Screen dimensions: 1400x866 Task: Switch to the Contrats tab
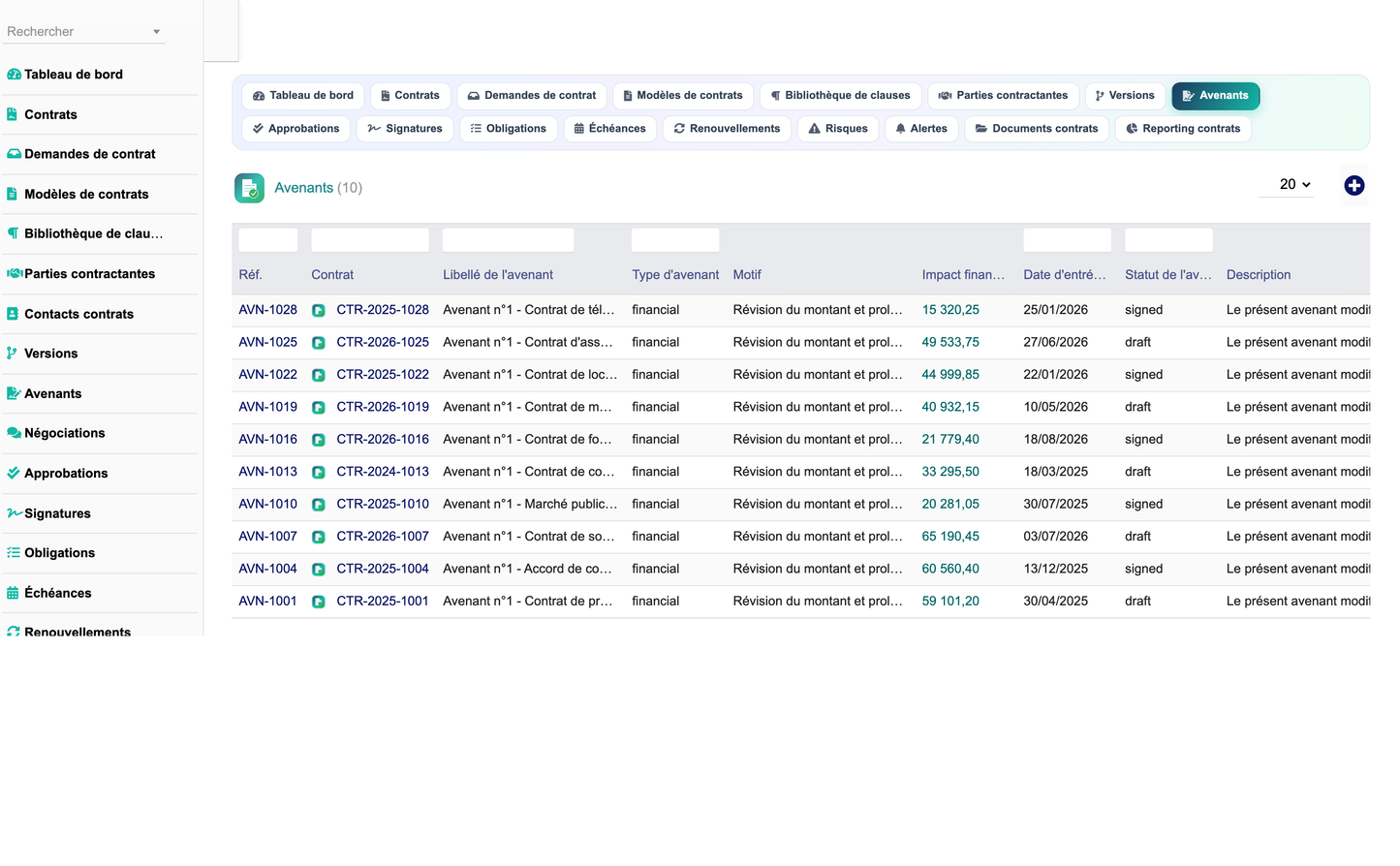click(x=411, y=96)
